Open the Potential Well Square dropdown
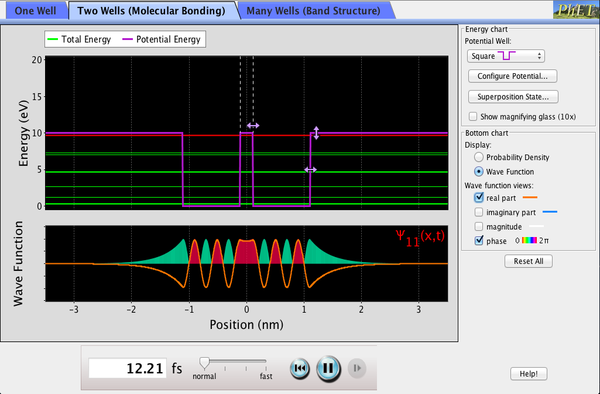Image resolution: width=600 pixels, height=394 pixels. click(505, 56)
